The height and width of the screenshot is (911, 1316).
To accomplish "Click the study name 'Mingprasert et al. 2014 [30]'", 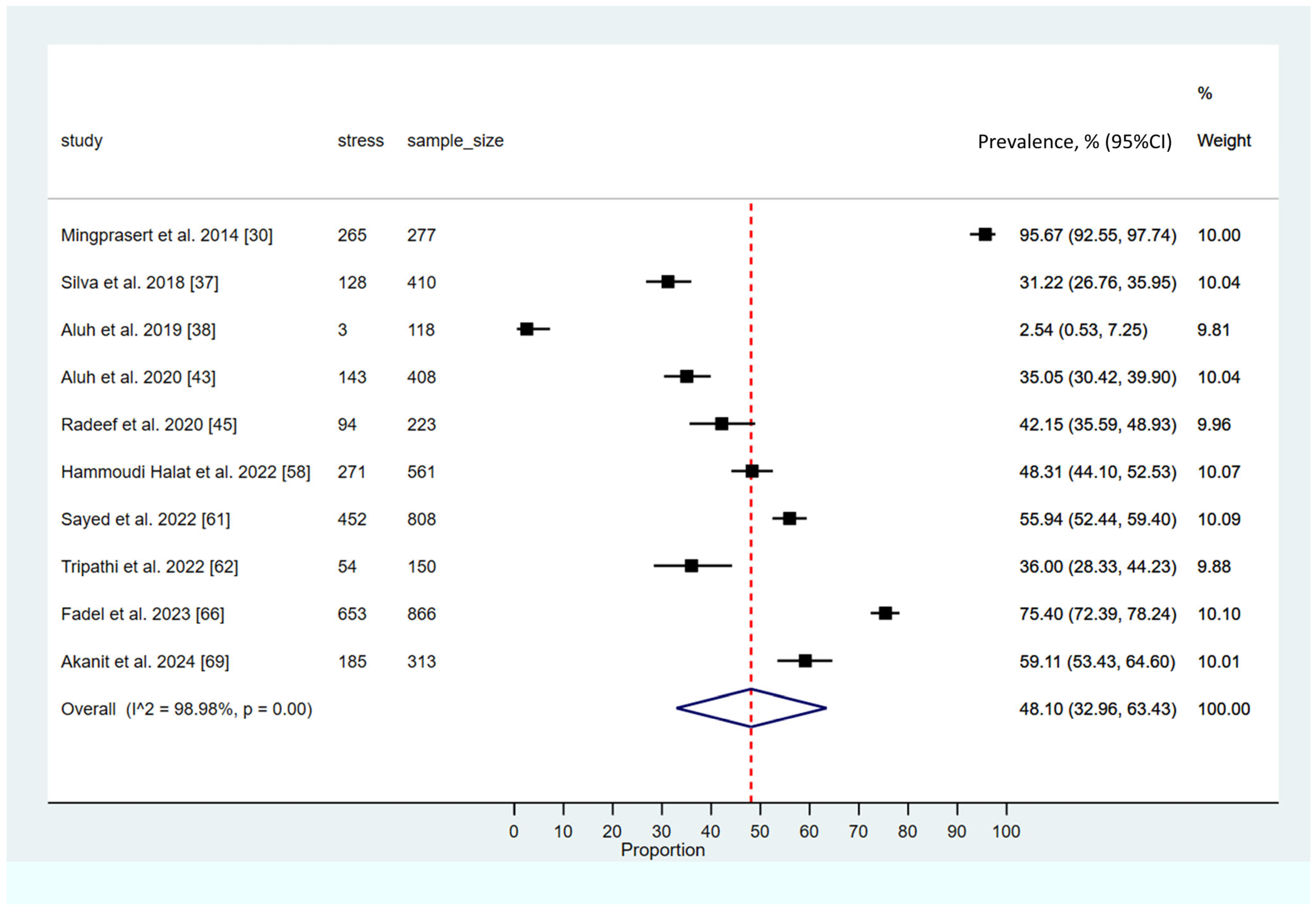I will [x=167, y=235].
